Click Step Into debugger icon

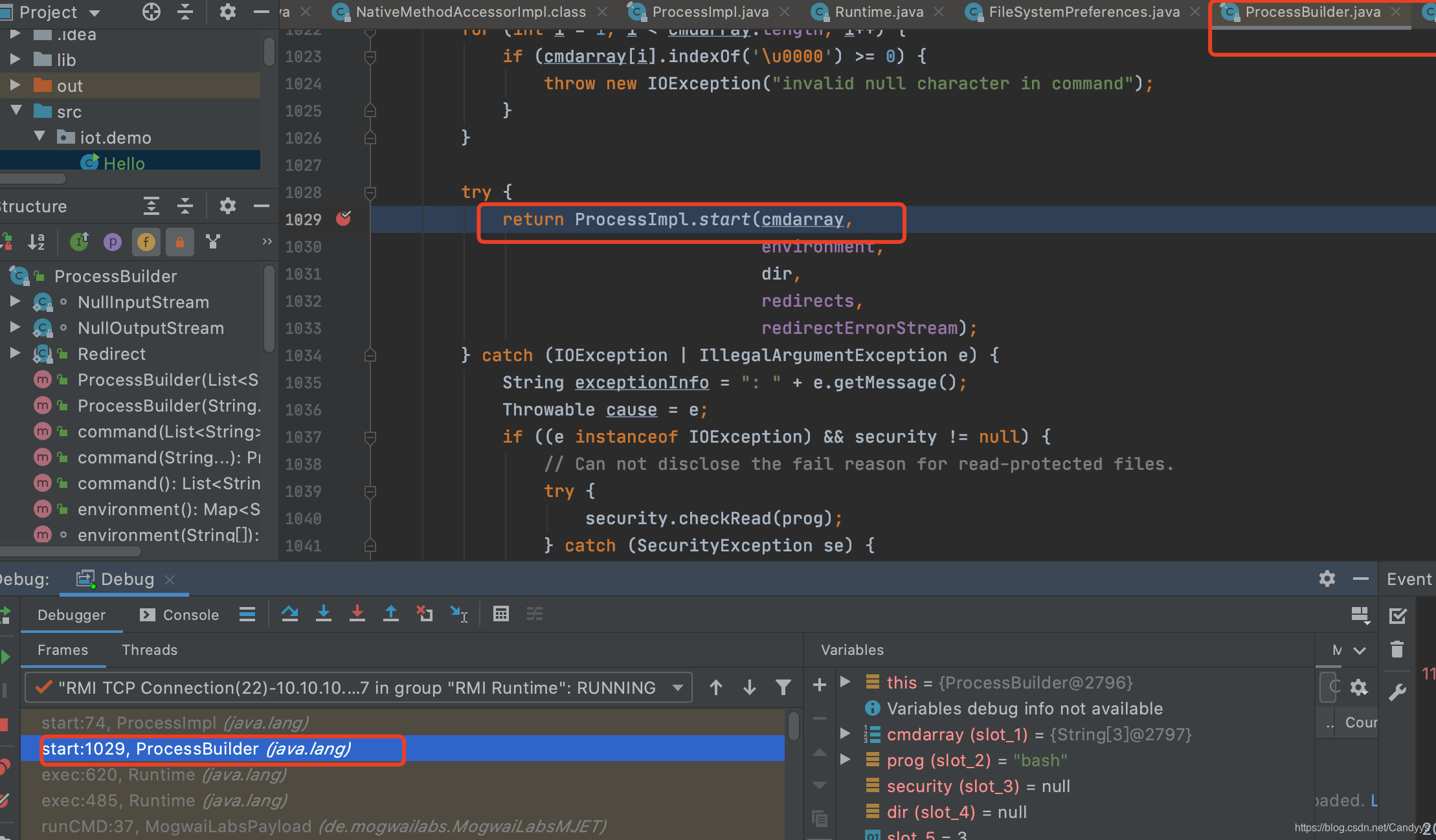coord(323,613)
